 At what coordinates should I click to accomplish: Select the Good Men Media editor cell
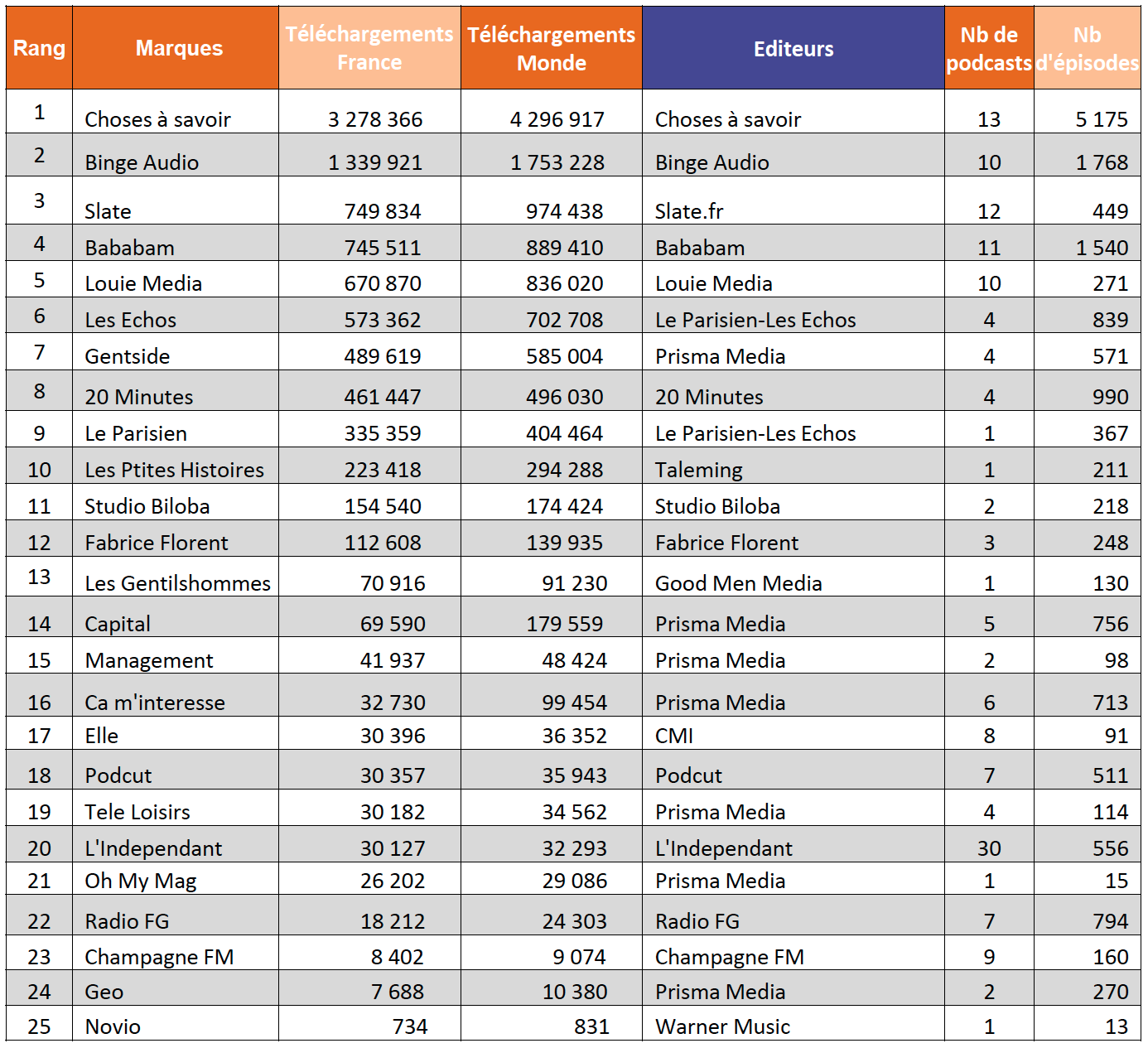pyautogui.click(x=738, y=583)
